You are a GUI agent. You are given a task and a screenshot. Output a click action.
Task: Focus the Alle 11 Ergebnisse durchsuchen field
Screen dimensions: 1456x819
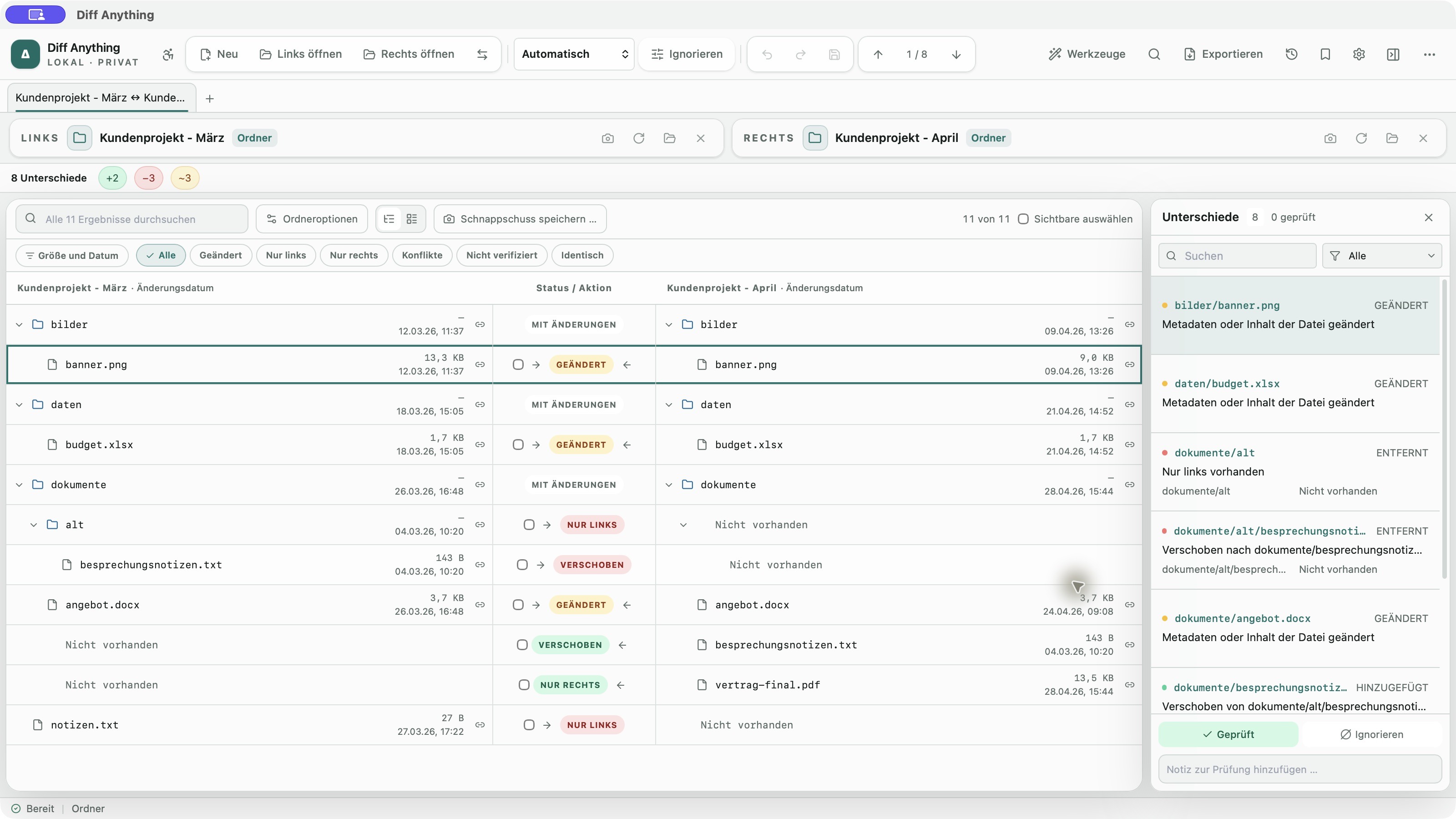pos(131,219)
